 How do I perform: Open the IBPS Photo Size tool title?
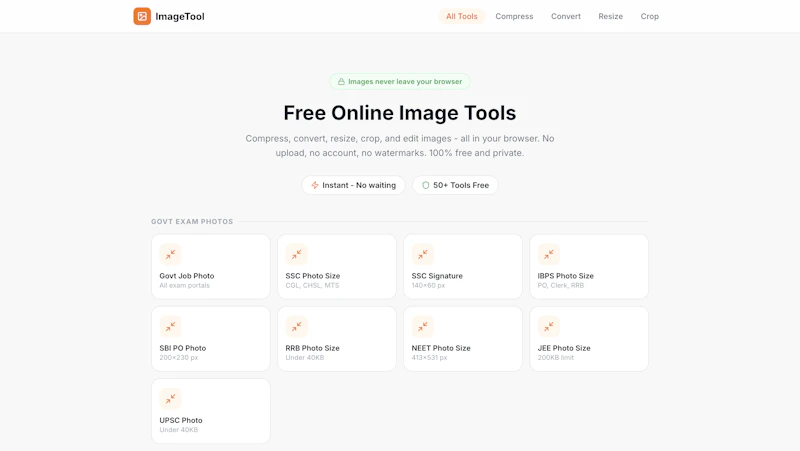565,276
